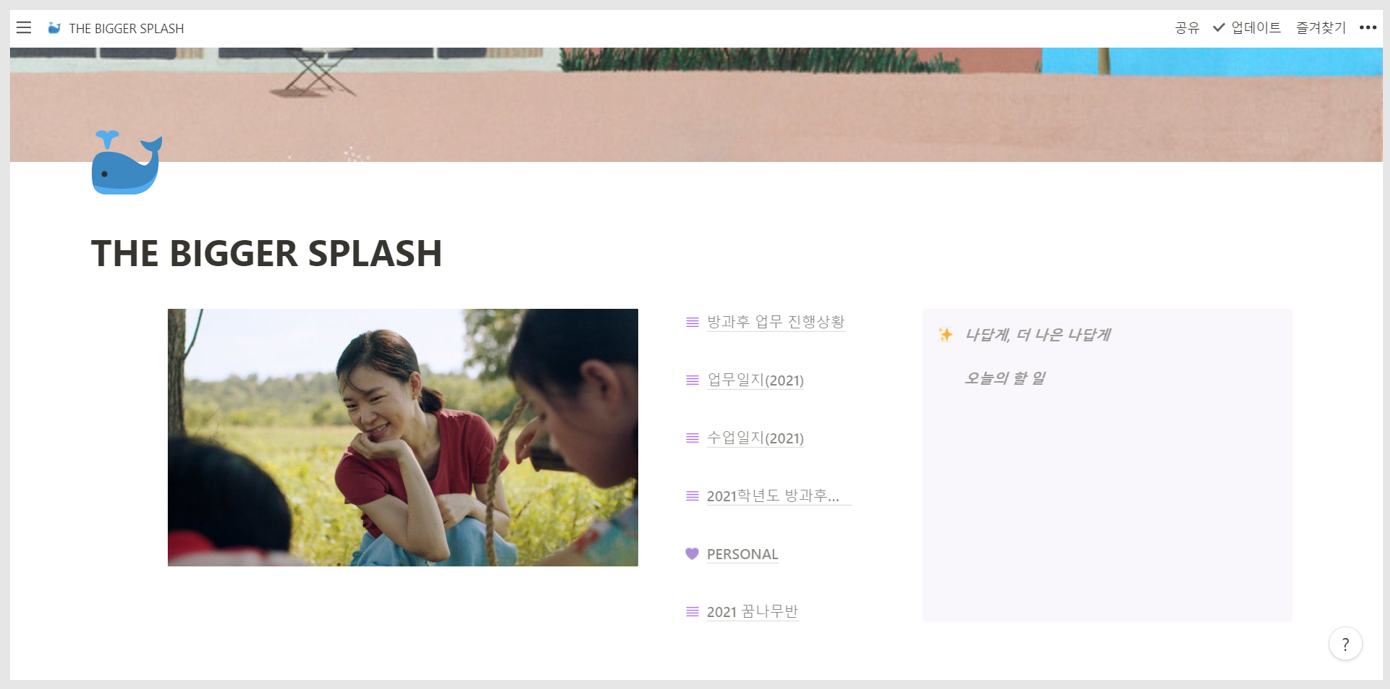Click the smiling woman photo
1390x689 pixels.
click(403, 437)
